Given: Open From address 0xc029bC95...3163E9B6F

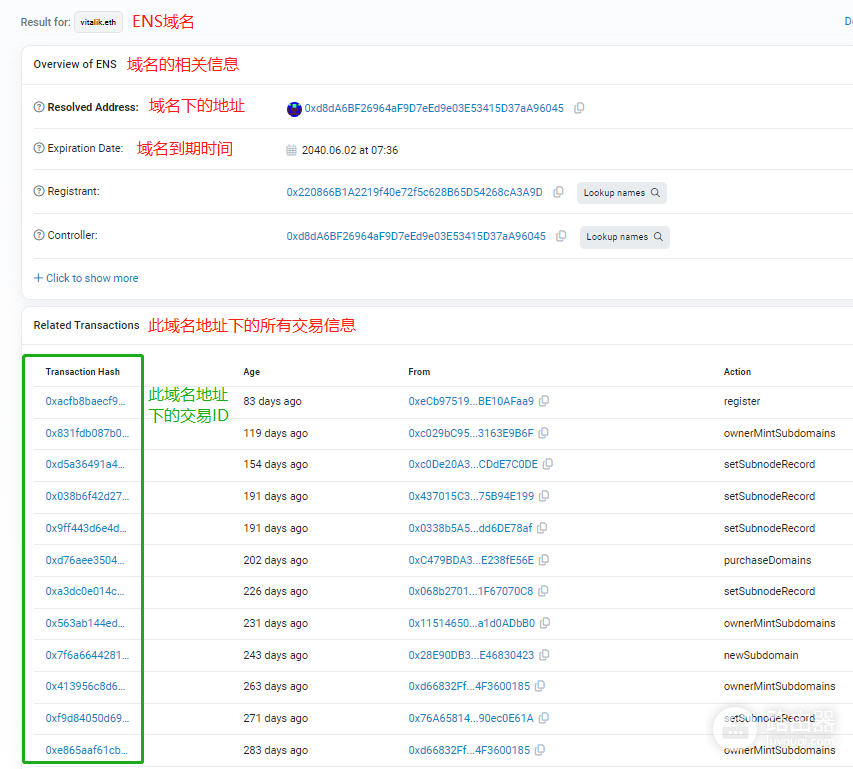Looking at the screenshot, I should pos(471,433).
